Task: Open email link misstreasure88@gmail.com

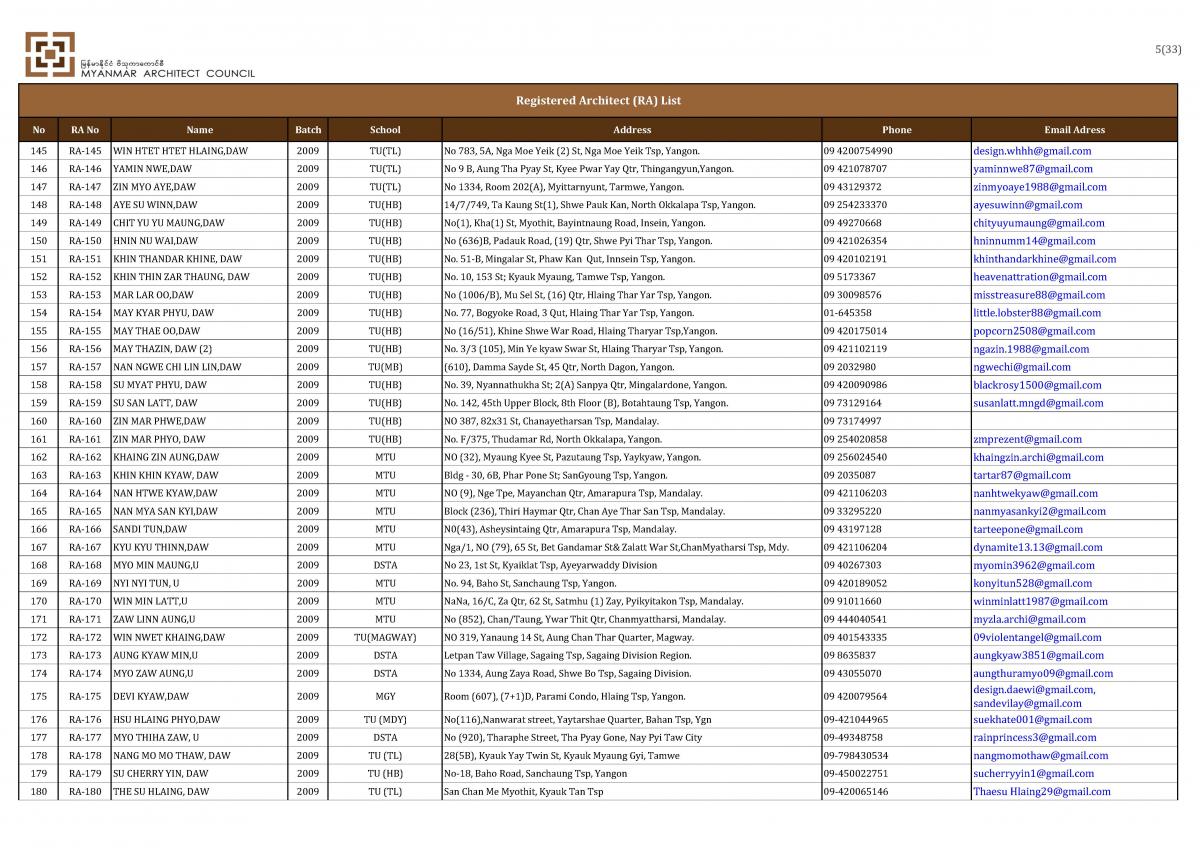Action: (1039, 295)
